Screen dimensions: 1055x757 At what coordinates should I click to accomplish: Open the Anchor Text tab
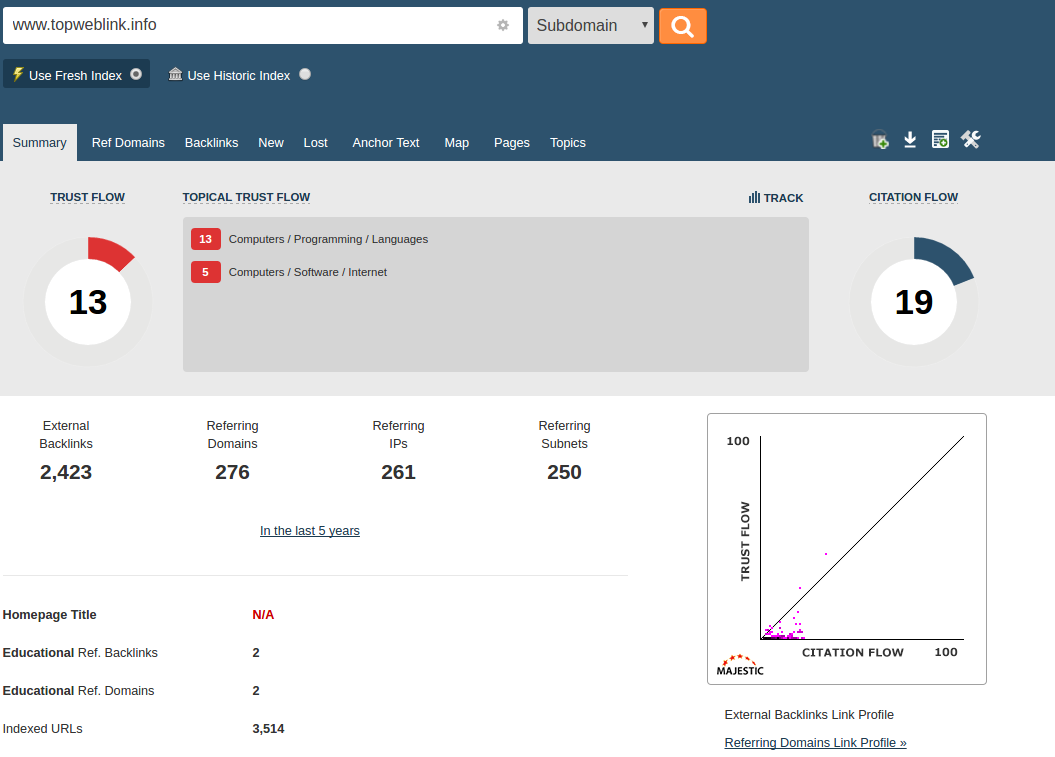pyautogui.click(x=386, y=143)
